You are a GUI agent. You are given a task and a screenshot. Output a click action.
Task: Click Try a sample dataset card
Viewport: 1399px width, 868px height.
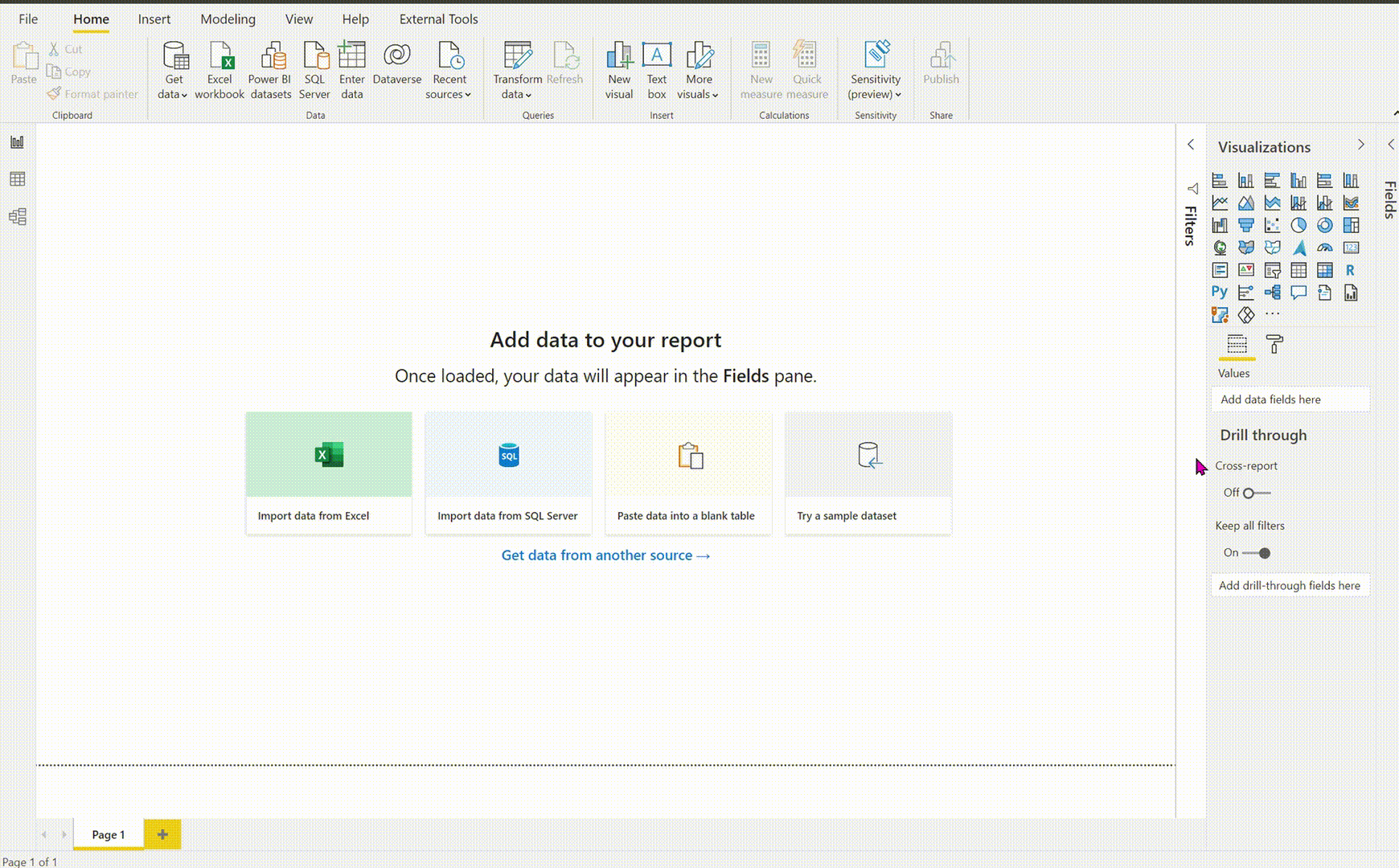[x=868, y=473]
